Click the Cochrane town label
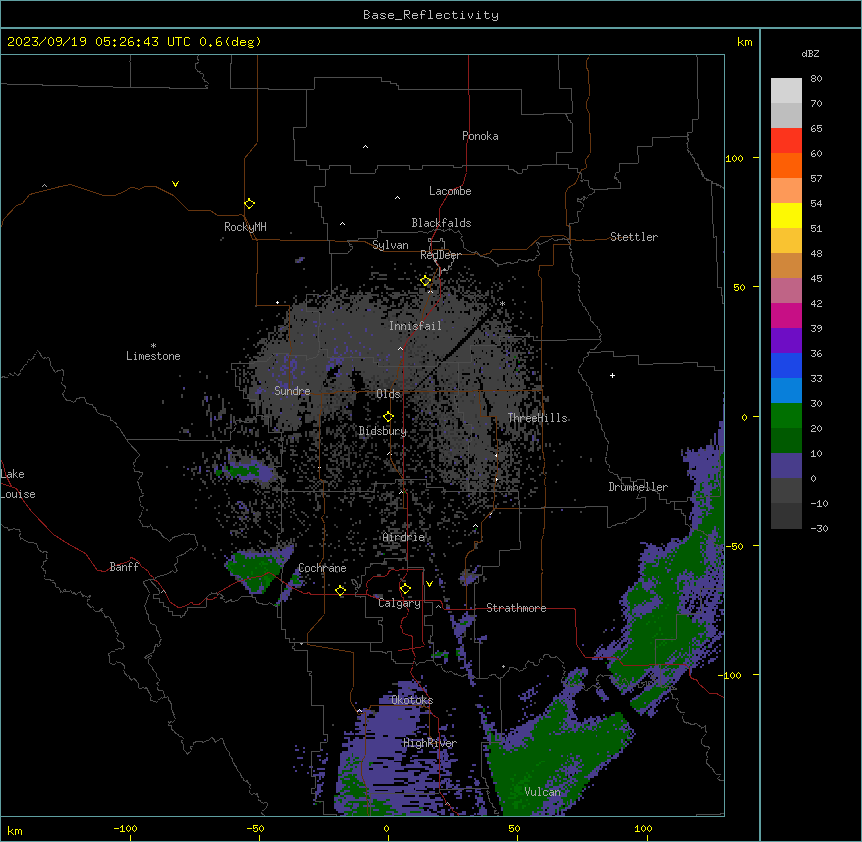862x842 pixels. [322, 568]
